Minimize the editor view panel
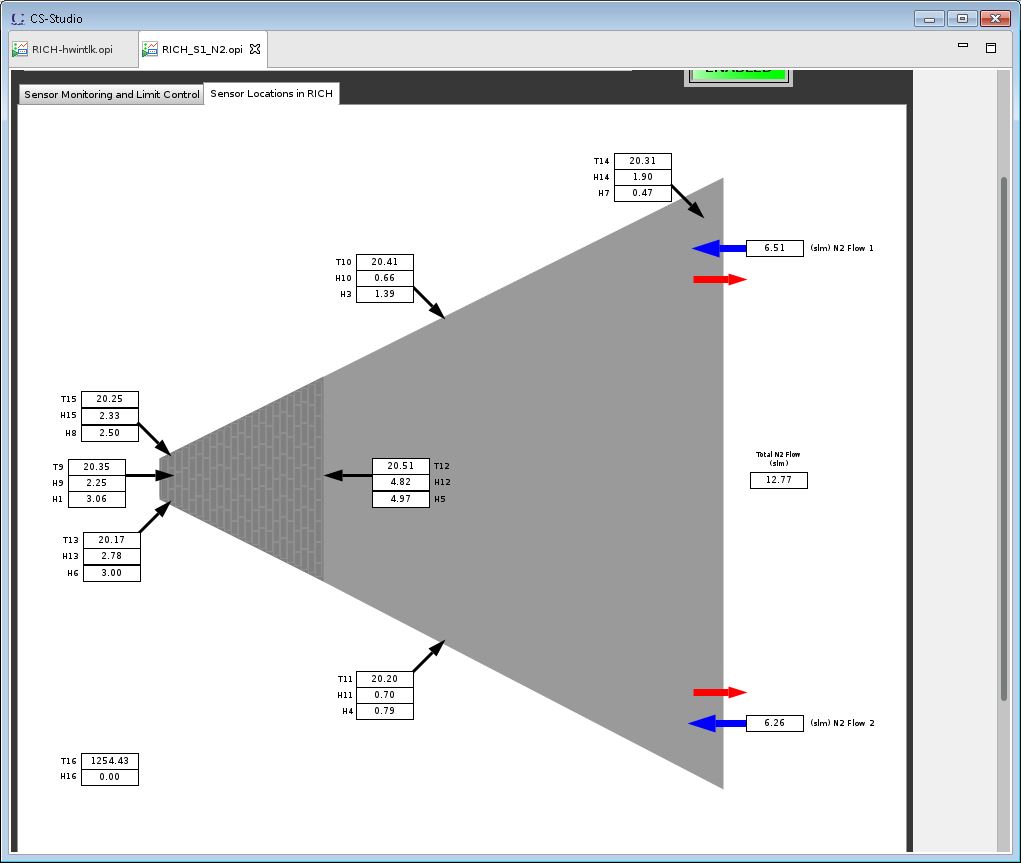The image size is (1021, 863). click(x=963, y=46)
